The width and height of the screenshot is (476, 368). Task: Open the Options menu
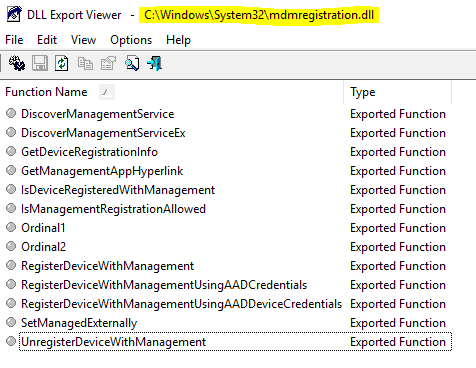tap(131, 40)
